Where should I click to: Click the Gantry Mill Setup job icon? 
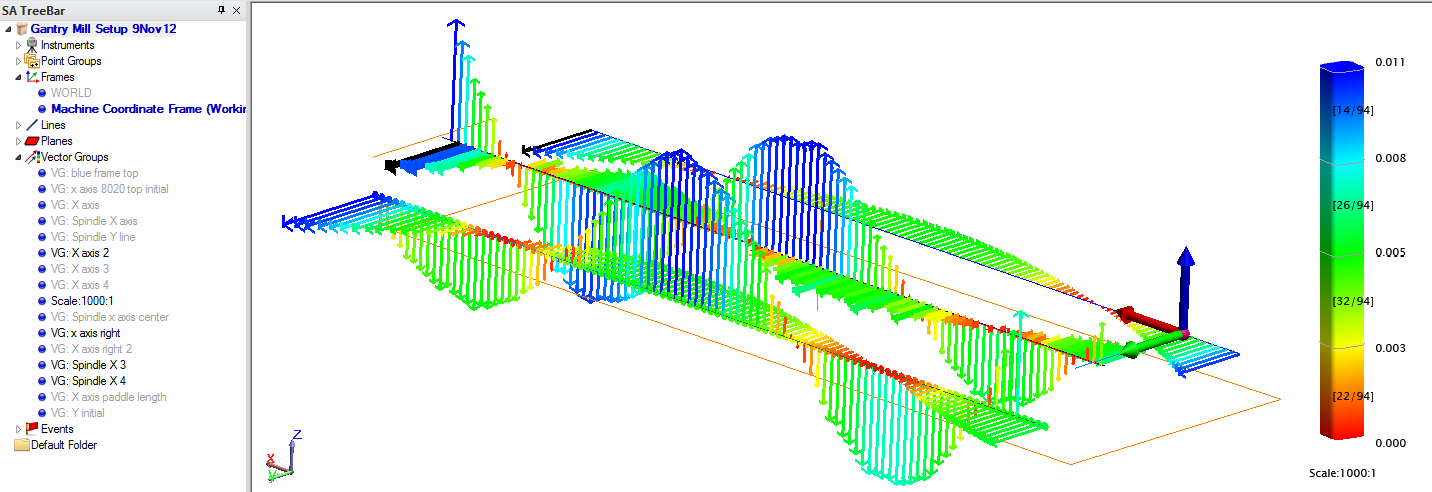tap(22, 29)
